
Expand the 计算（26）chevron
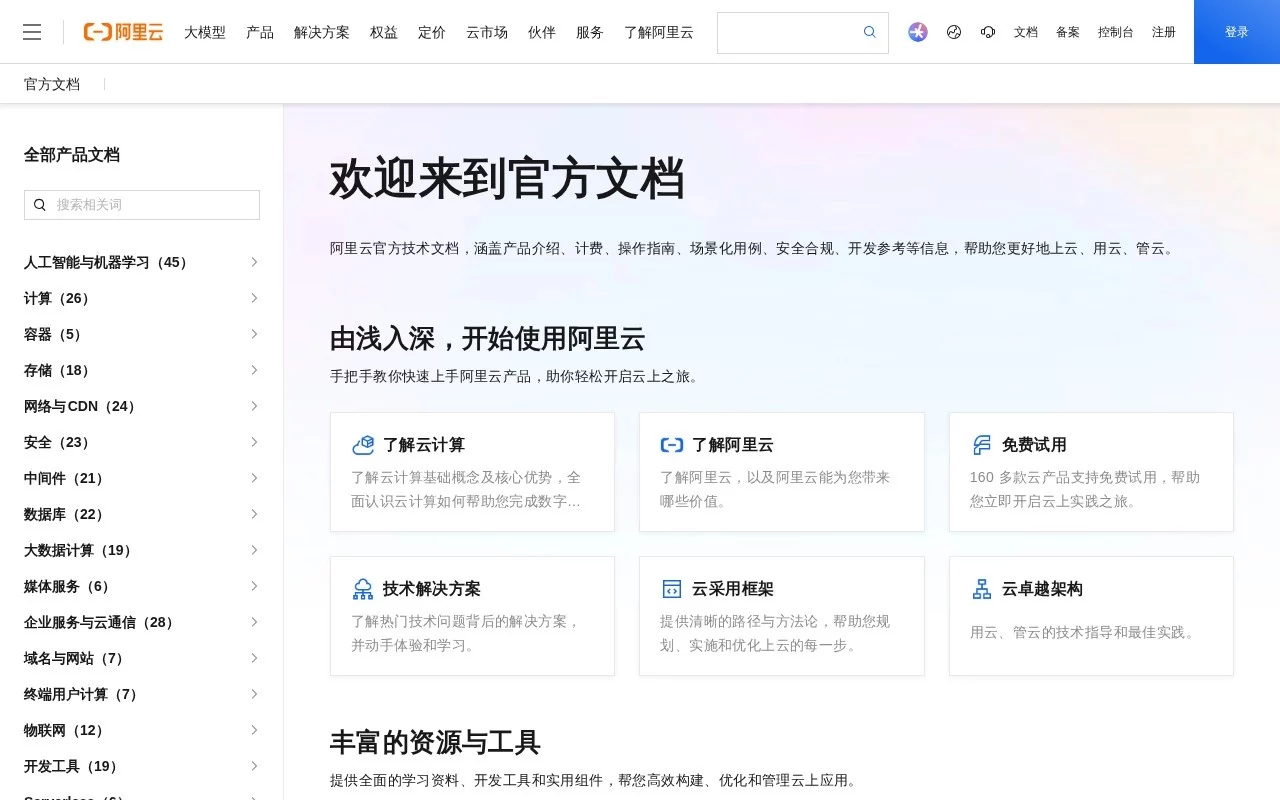point(254,298)
